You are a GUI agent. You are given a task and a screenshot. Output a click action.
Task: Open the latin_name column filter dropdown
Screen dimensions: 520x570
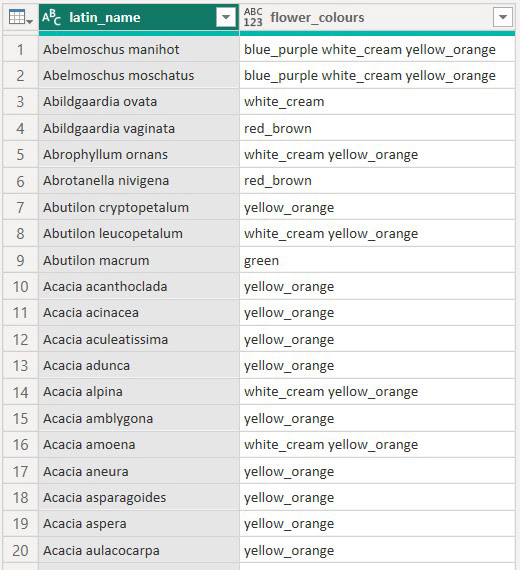pyautogui.click(x=225, y=17)
